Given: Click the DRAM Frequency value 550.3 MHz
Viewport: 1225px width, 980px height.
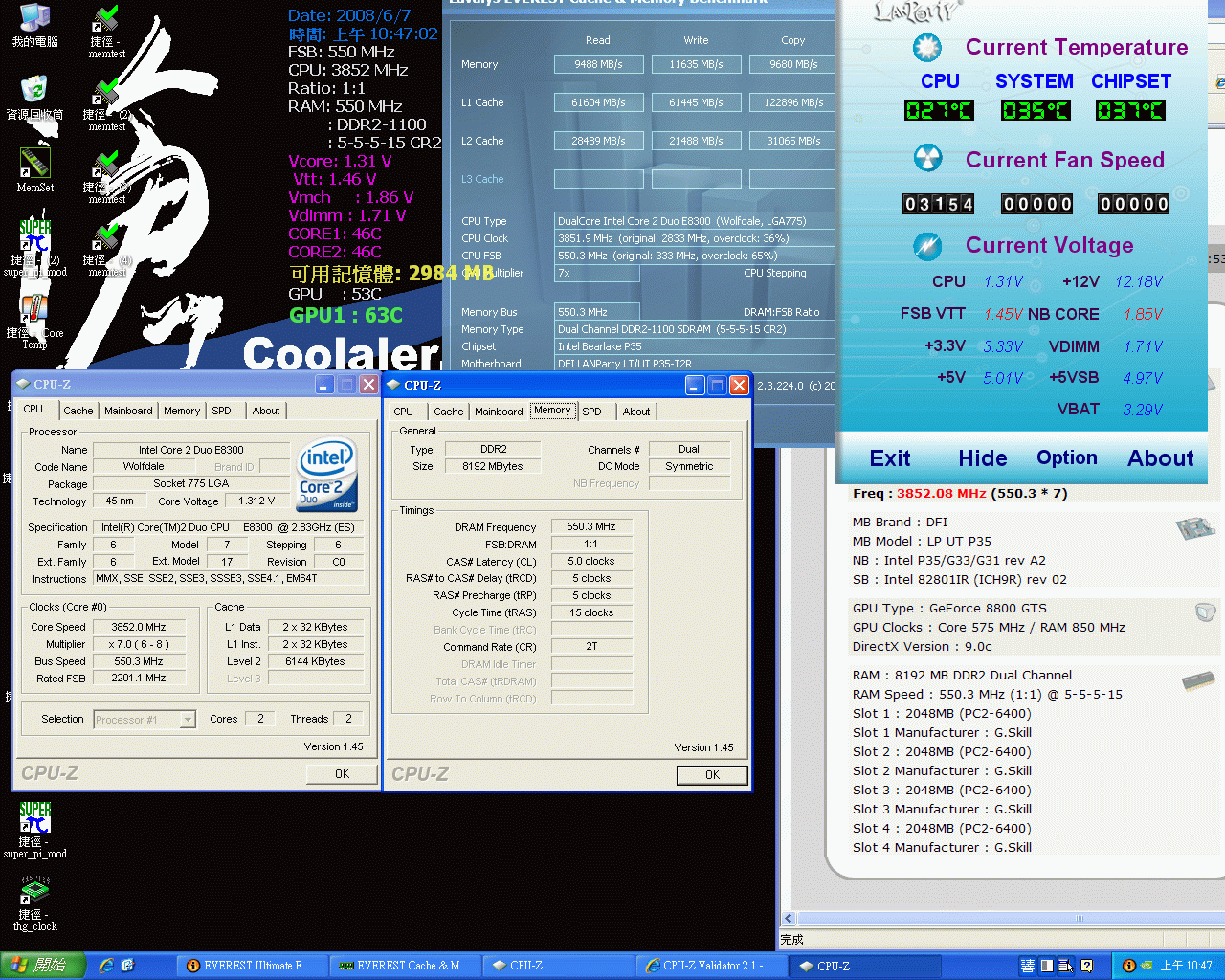Looking at the screenshot, I should point(591,527).
